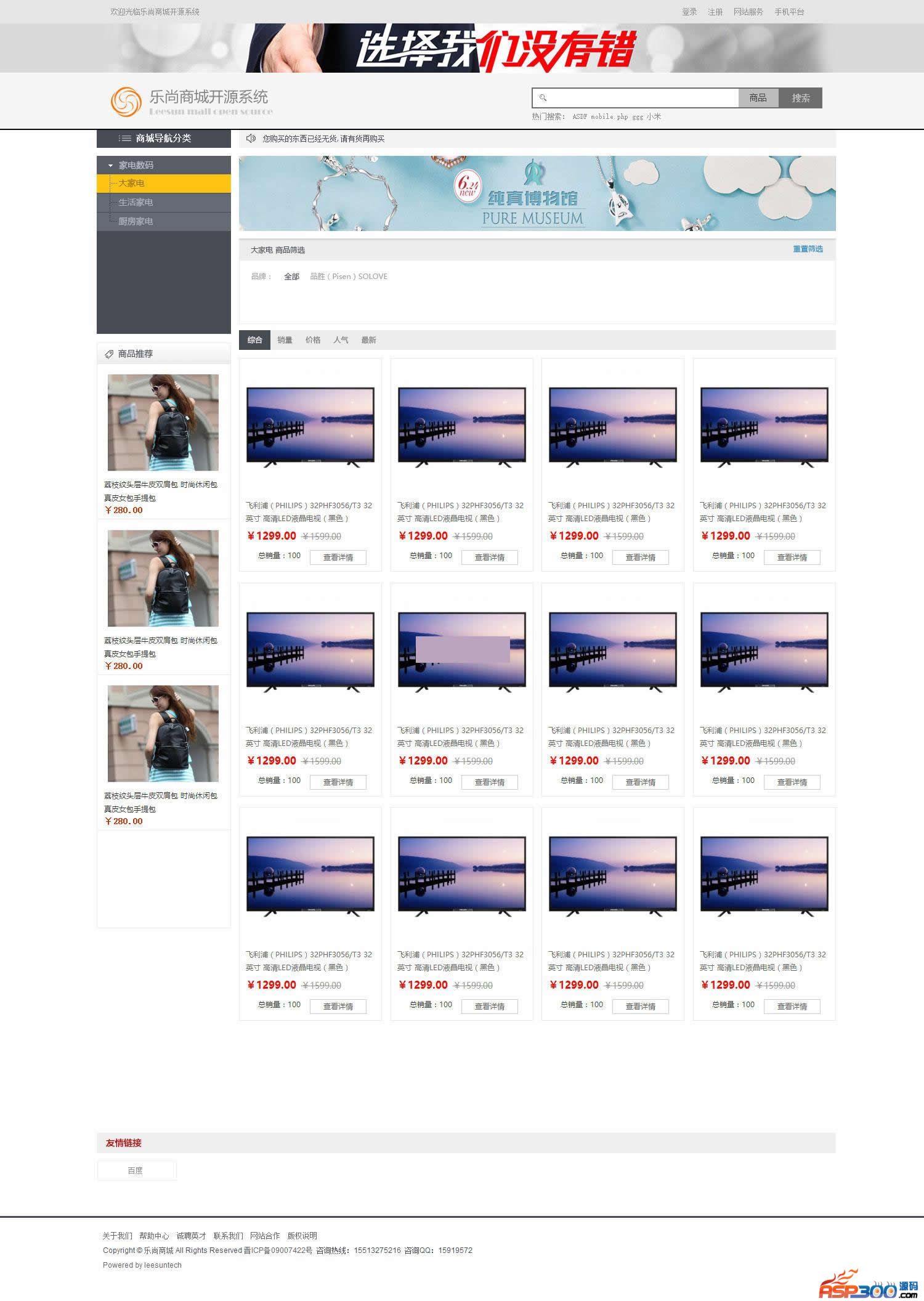
Task: Select hot search keyword ASDF
Action: (x=580, y=116)
